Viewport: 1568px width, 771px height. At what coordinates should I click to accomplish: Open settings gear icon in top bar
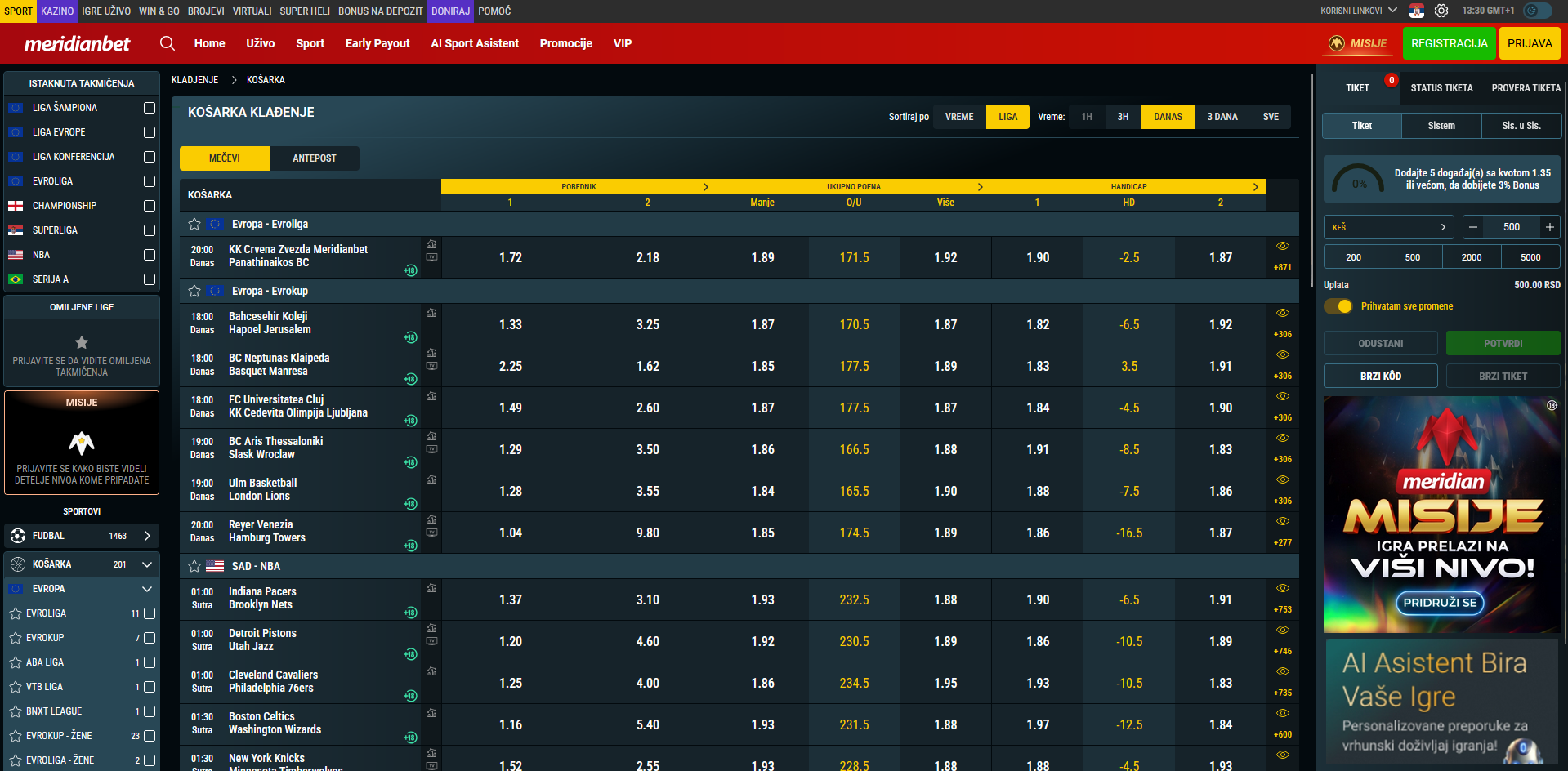click(1441, 11)
